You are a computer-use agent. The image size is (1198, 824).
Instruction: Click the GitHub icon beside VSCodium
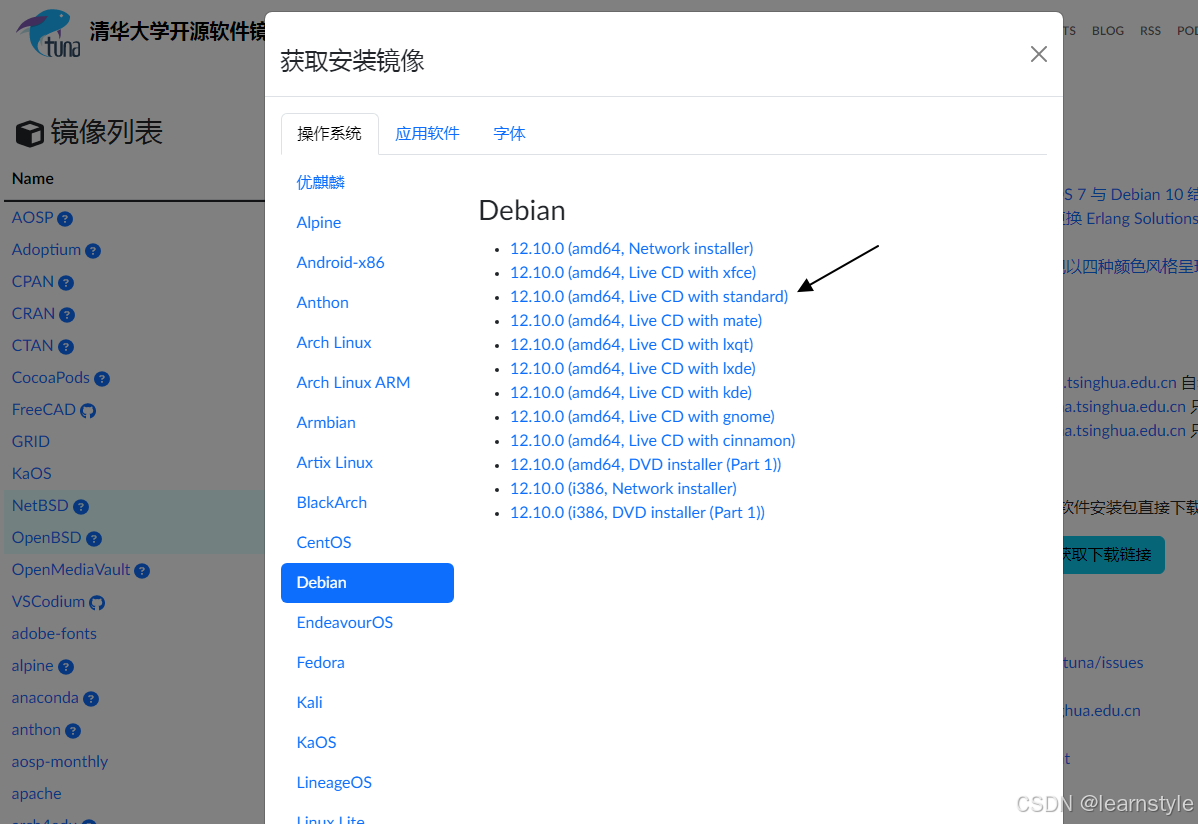click(97, 603)
